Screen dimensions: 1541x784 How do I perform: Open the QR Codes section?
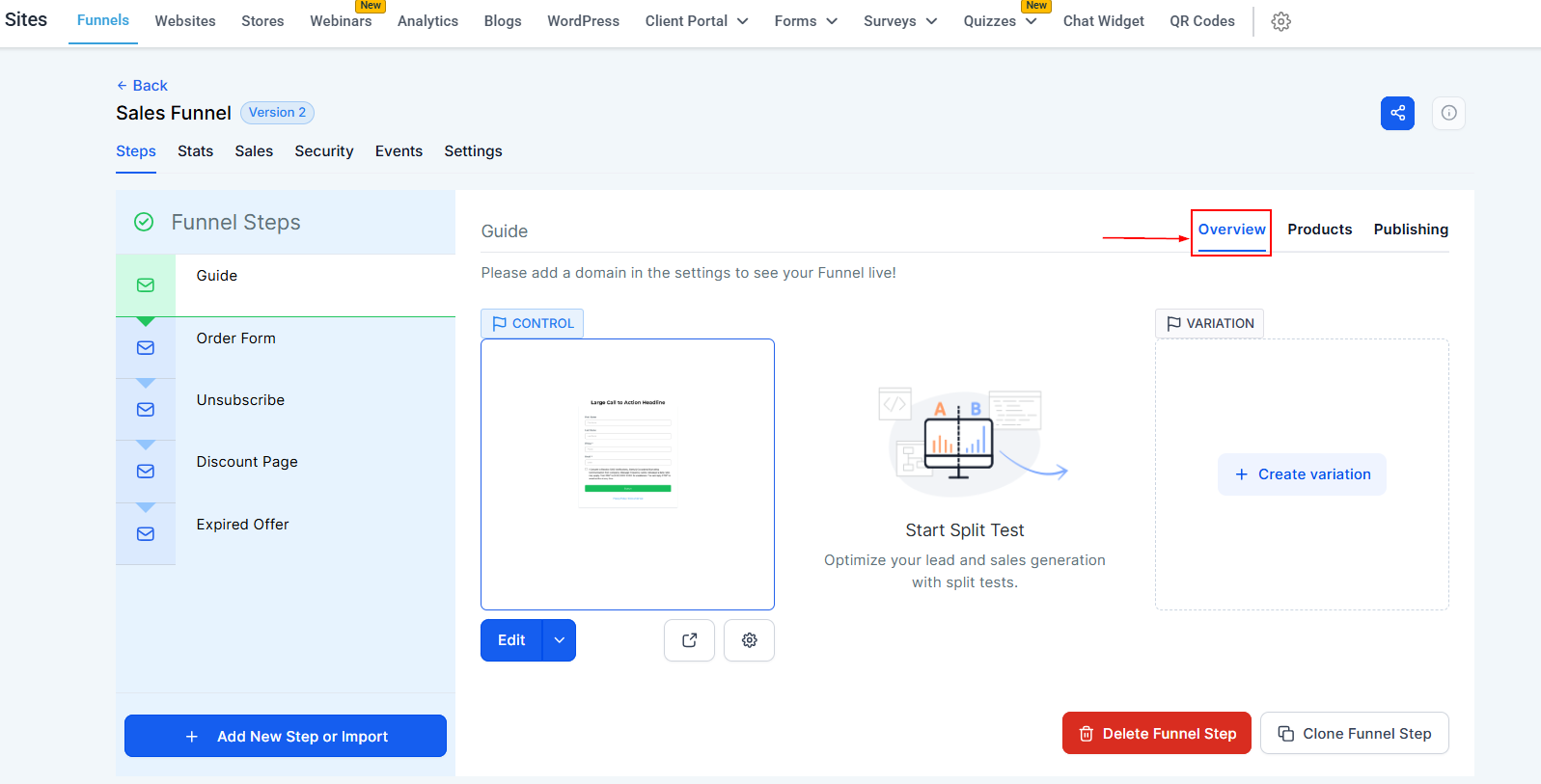[x=1202, y=21]
